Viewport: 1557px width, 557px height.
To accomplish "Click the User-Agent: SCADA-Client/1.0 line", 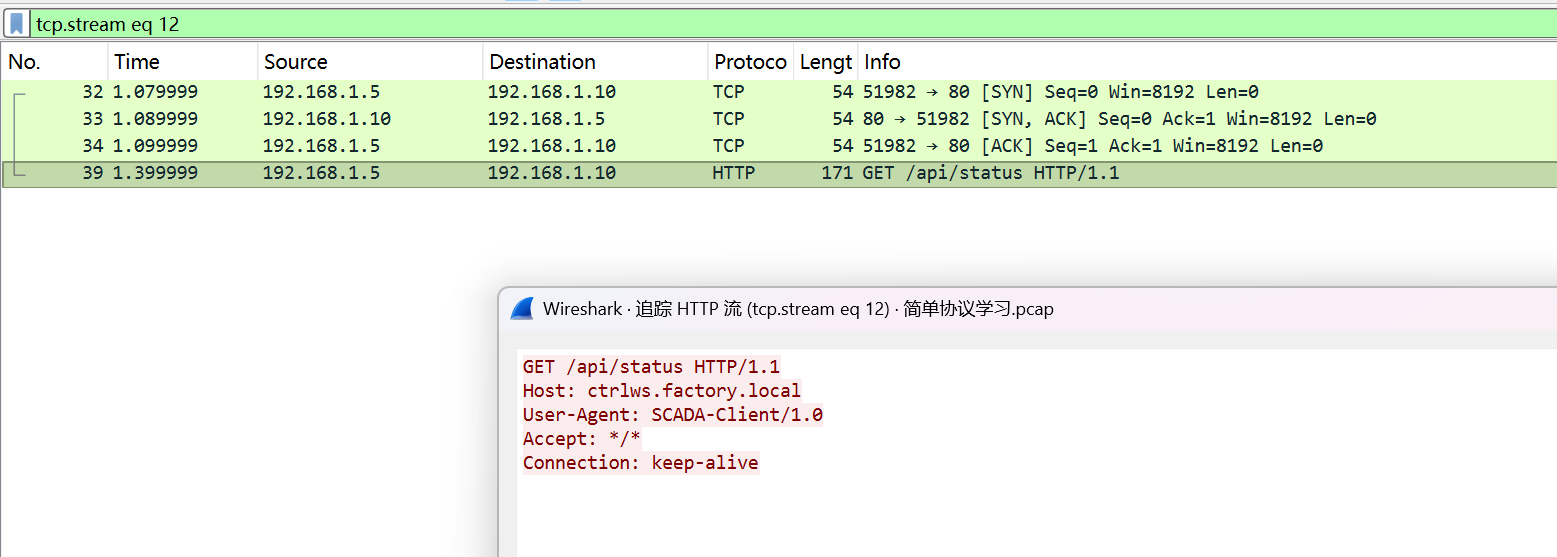I will (x=672, y=415).
